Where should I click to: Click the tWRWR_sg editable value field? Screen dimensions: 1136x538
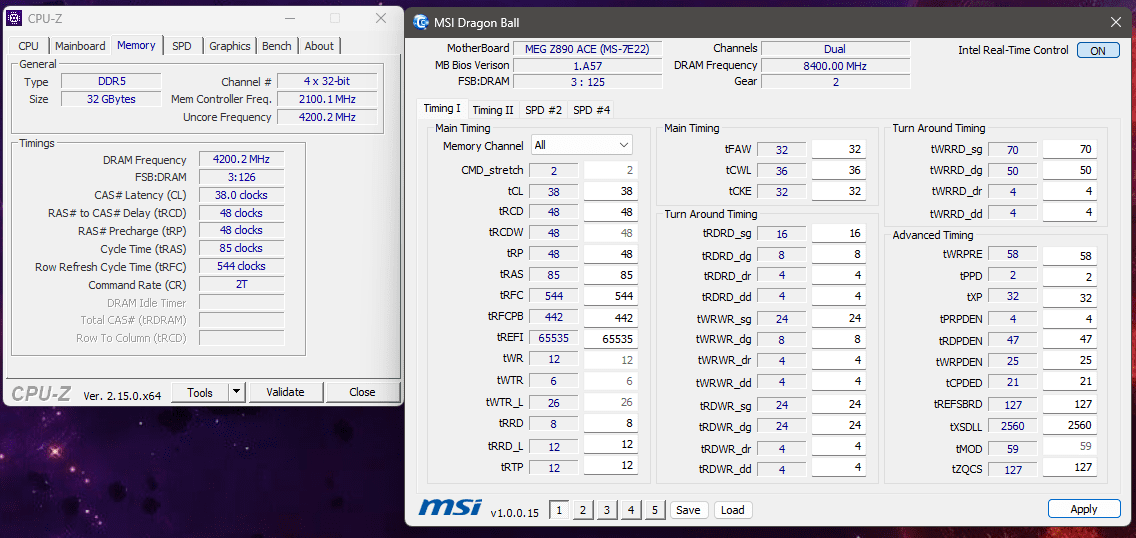click(x=839, y=318)
